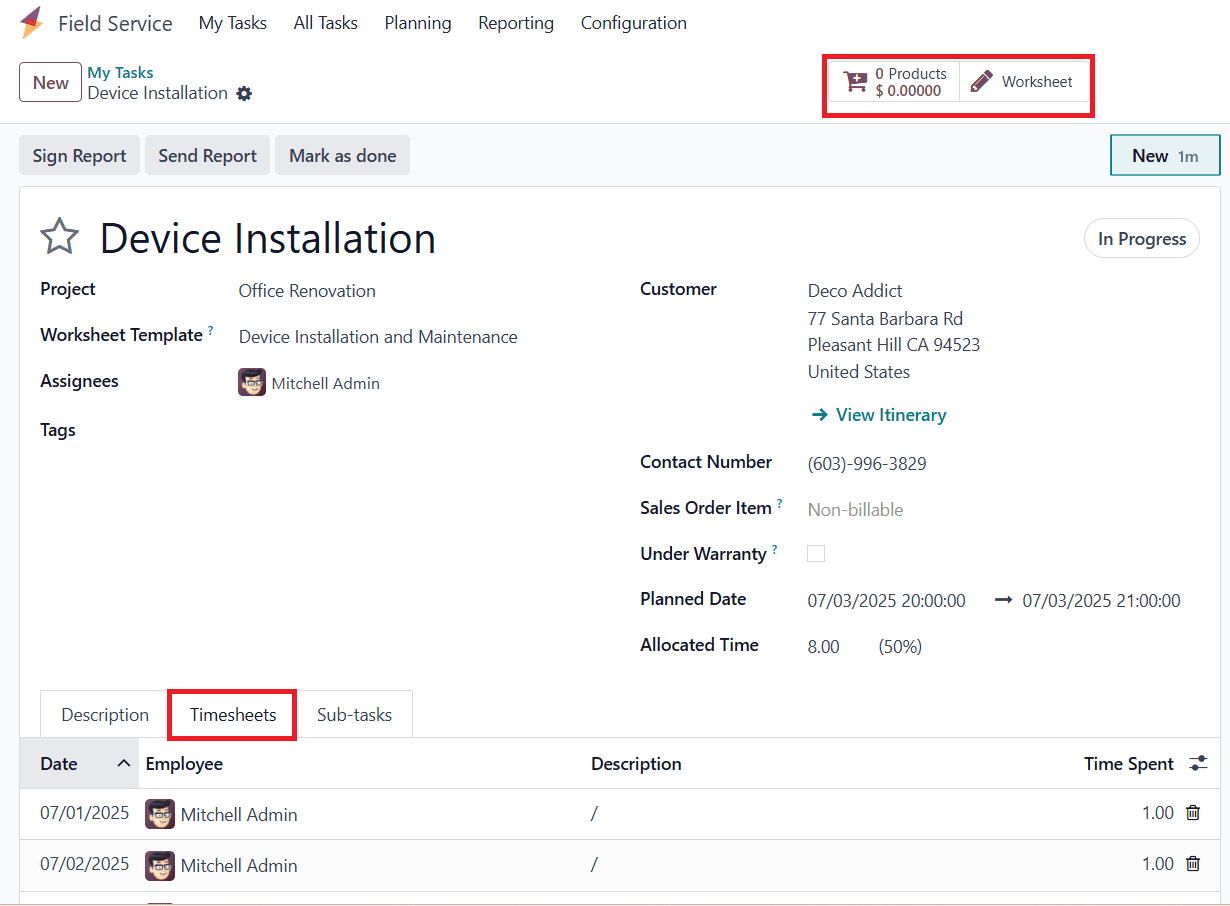Click the date cell 07/02/2025
The image size is (1230, 906).
85,864
